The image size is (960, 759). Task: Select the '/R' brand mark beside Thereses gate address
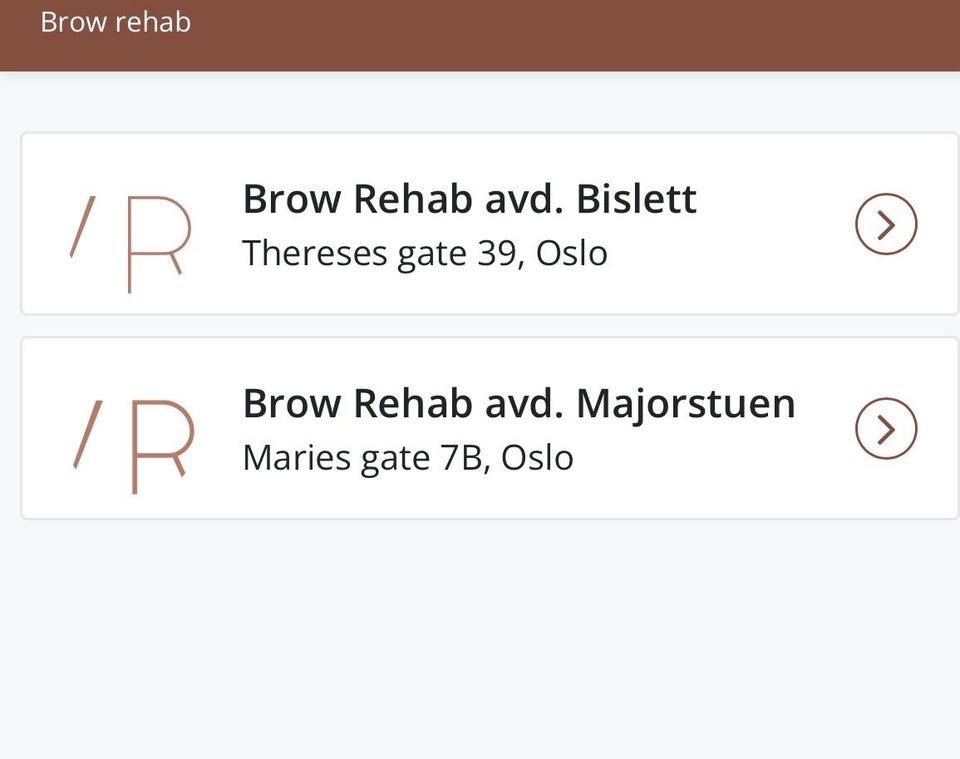click(x=130, y=224)
